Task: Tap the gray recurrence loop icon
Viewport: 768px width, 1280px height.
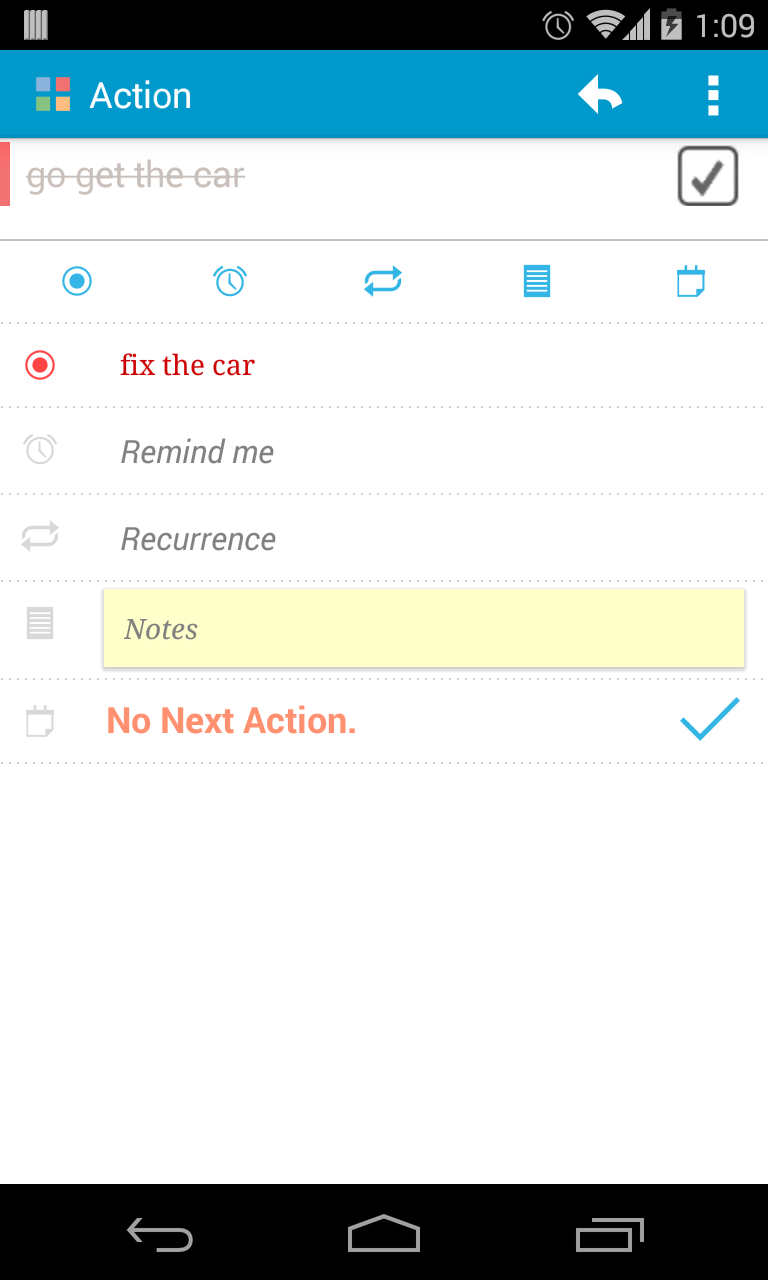Action: [x=40, y=536]
